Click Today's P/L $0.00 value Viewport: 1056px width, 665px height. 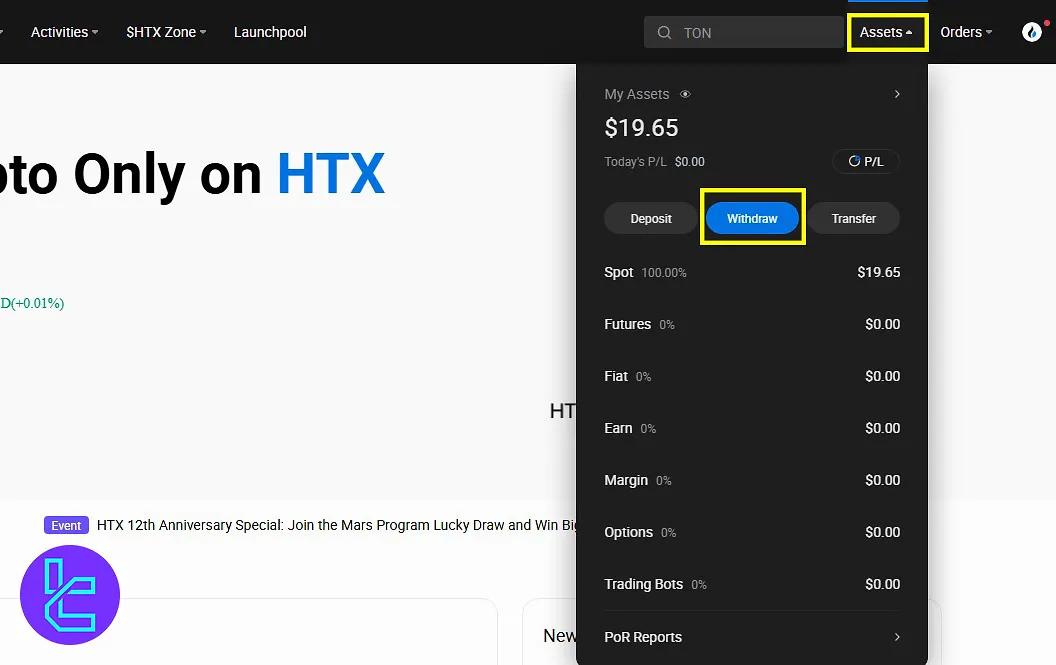[690, 162]
